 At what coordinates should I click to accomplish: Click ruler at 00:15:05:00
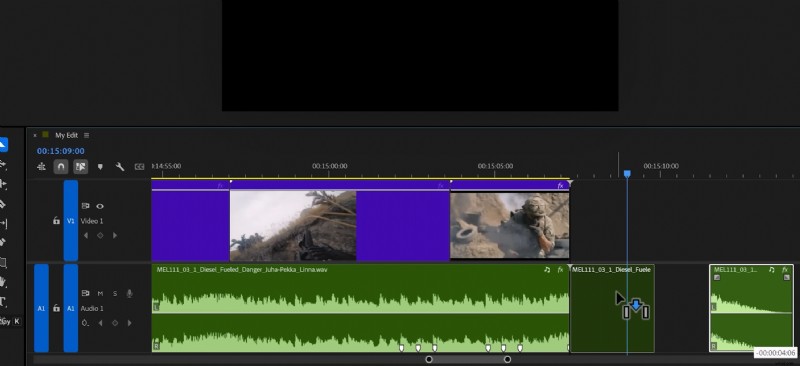pyautogui.click(x=495, y=166)
